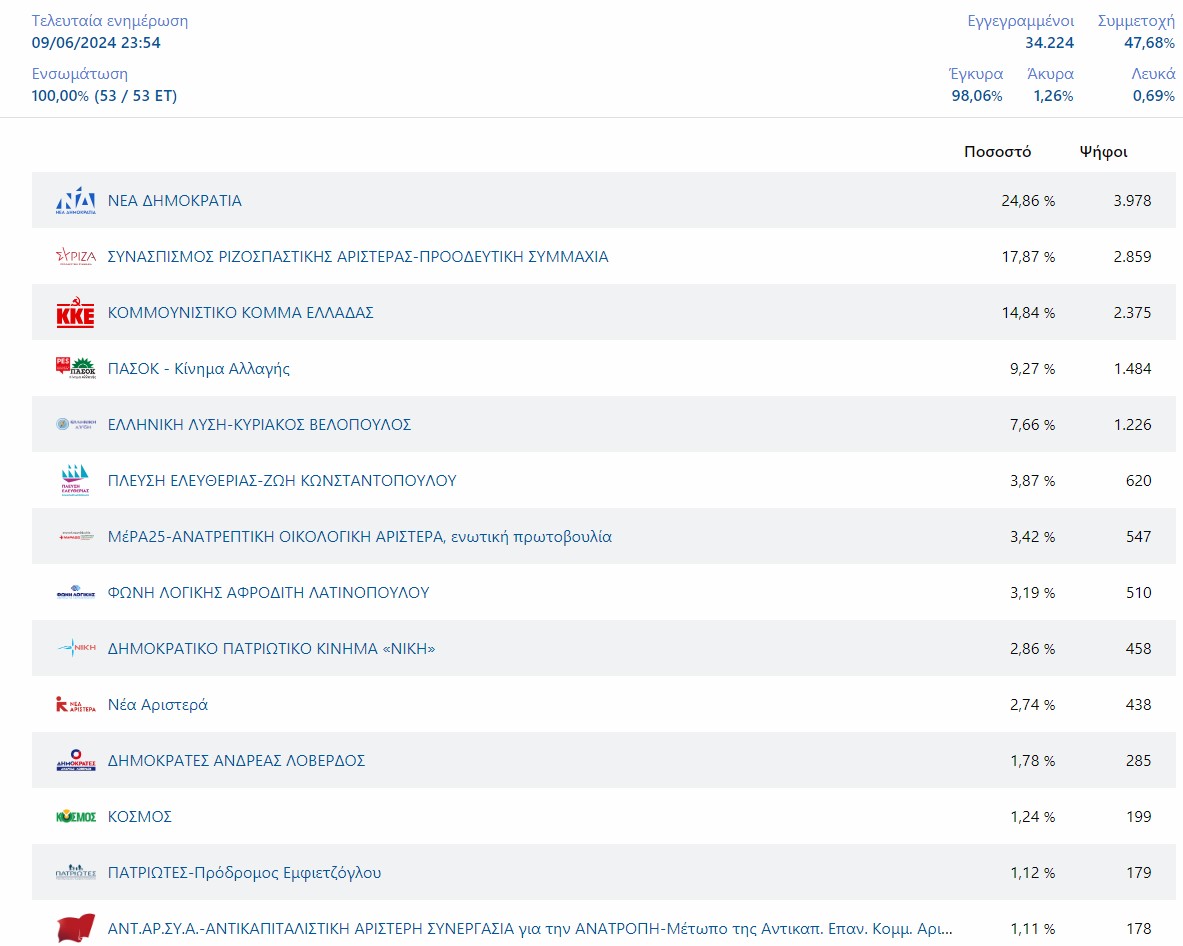
Task: Click the 510 votes value
Action: (1138, 592)
